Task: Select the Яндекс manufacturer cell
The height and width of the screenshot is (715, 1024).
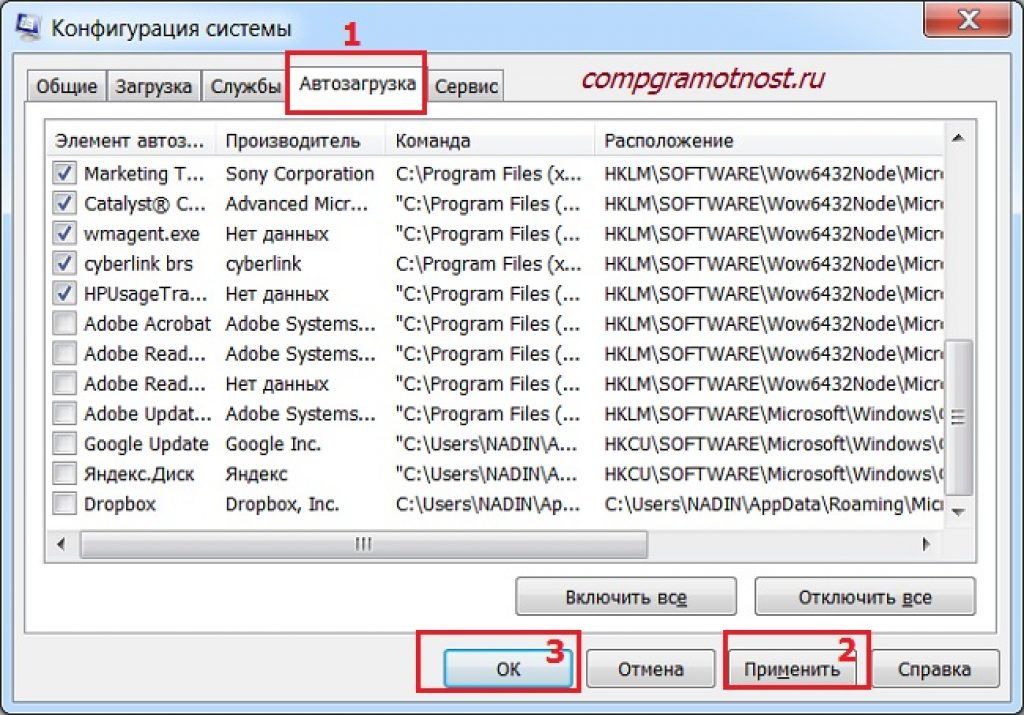Action: pyautogui.click(x=256, y=474)
